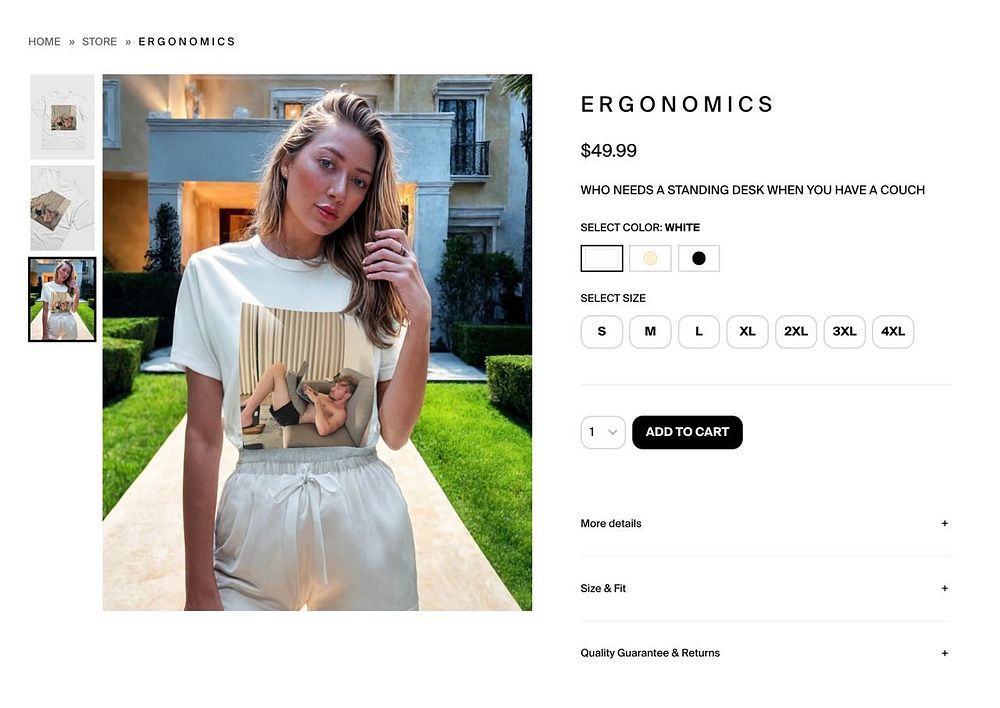Select the XL size button
Screen dimensions: 1000x708
point(747,332)
